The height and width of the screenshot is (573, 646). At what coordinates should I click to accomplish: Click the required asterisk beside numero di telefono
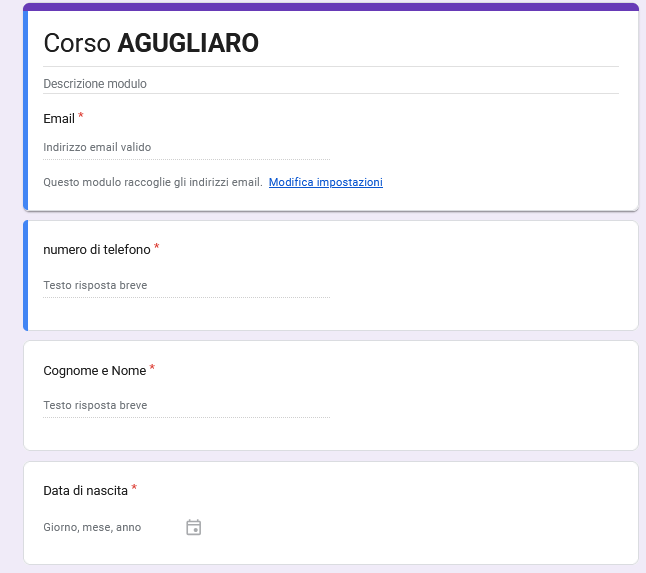coord(157,247)
